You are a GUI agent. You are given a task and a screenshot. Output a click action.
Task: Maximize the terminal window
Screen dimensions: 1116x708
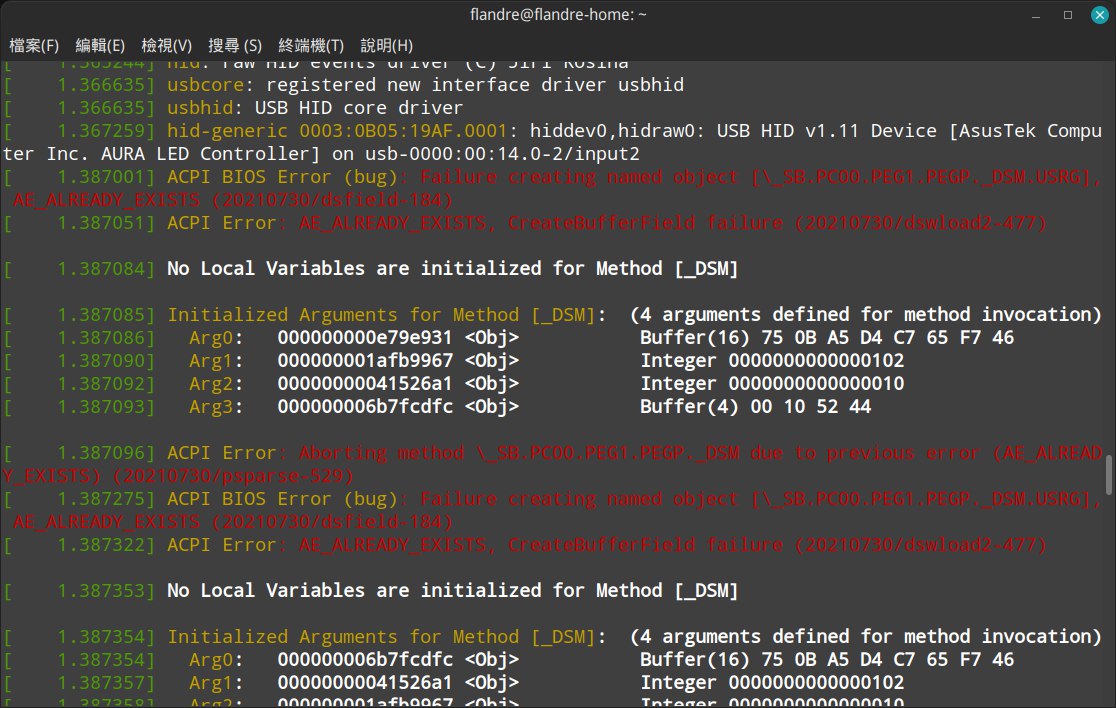click(1068, 15)
